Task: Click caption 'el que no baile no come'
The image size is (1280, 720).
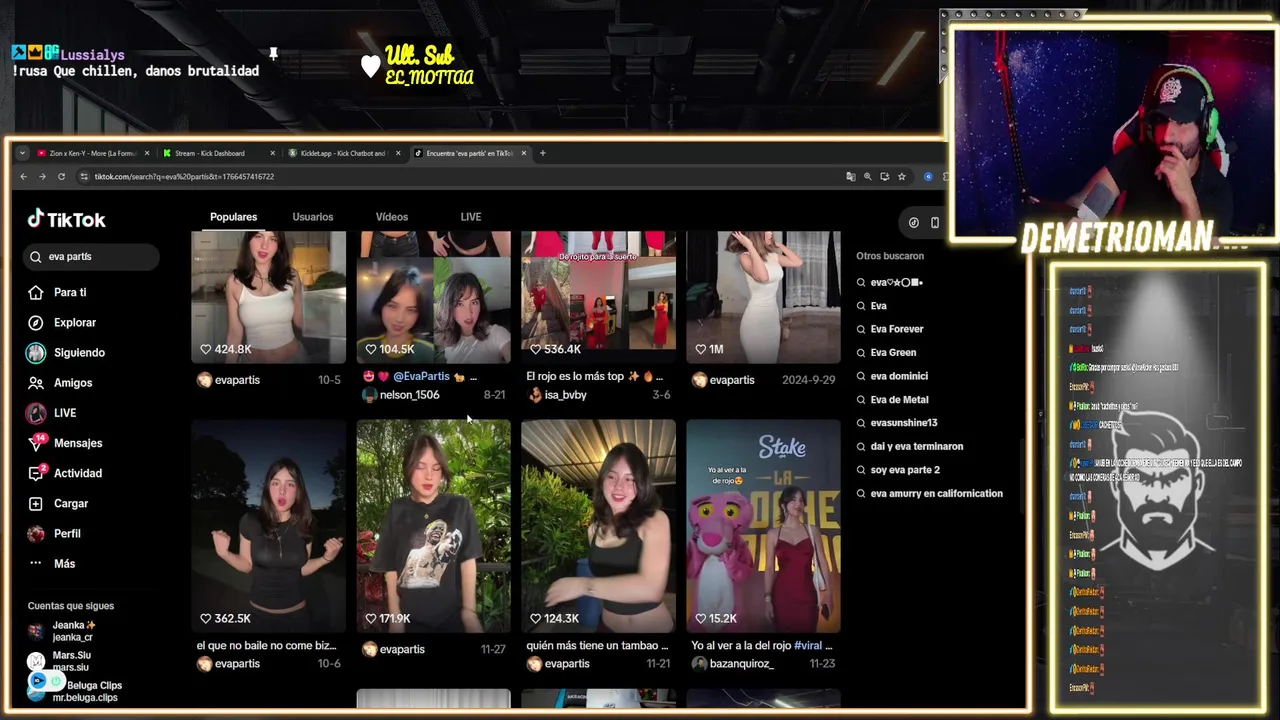Action: tap(266, 646)
